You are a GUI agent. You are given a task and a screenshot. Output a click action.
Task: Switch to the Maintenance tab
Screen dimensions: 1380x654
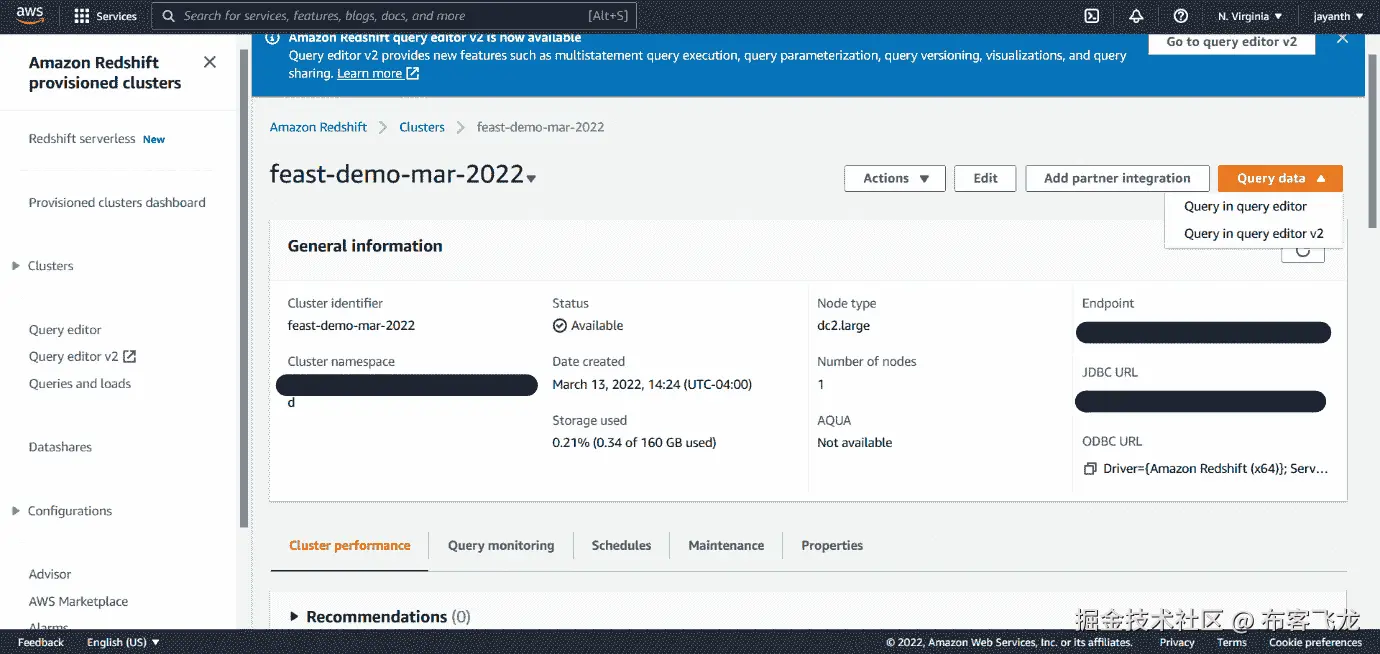726,546
